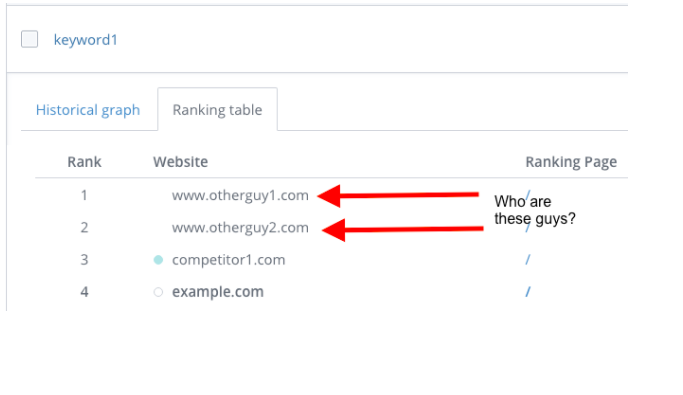Open ranking page slash for otherguy1.com

pyautogui.click(x=528, y=195)
